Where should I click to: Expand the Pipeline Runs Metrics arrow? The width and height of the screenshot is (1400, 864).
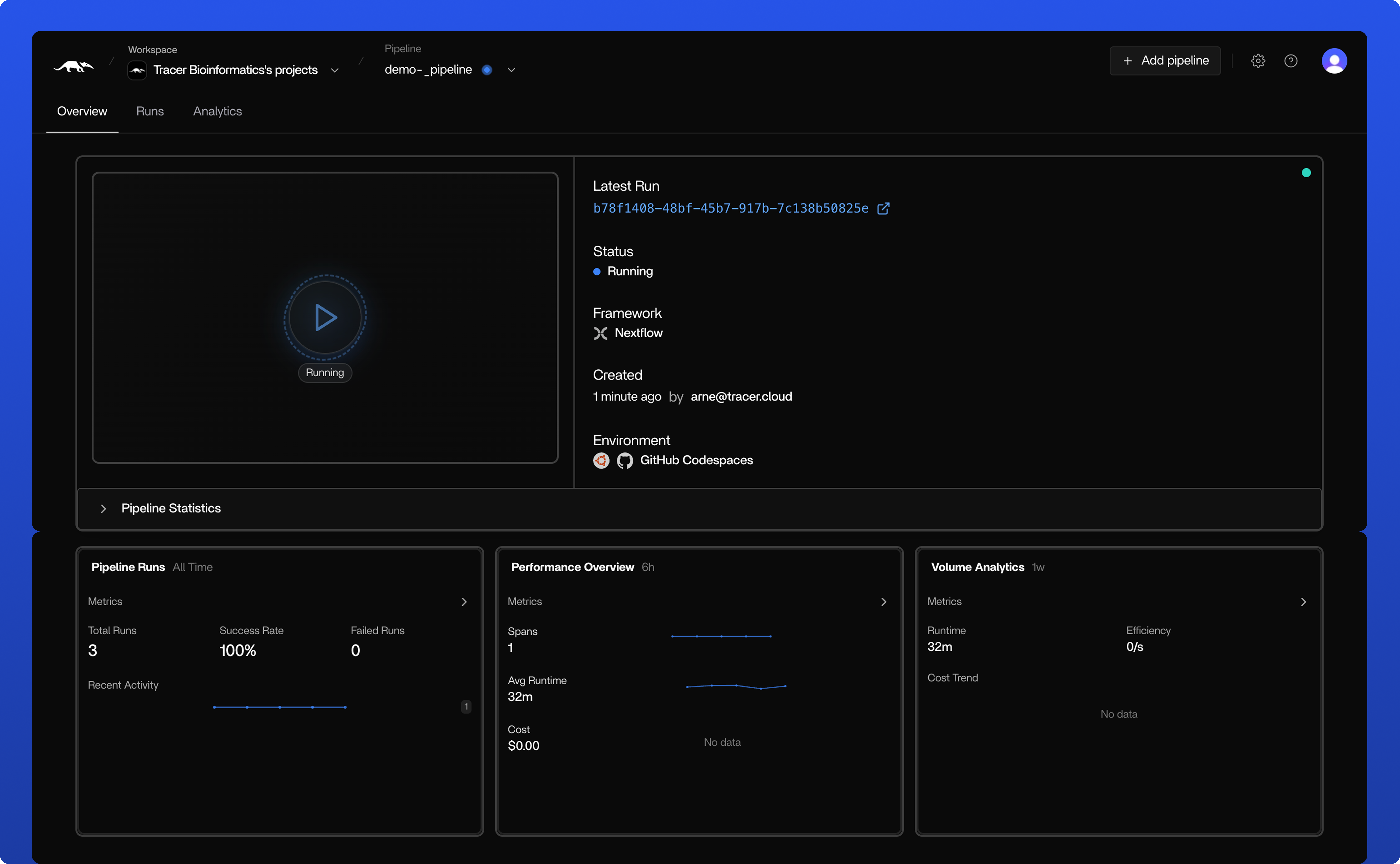tap(464, 602)
